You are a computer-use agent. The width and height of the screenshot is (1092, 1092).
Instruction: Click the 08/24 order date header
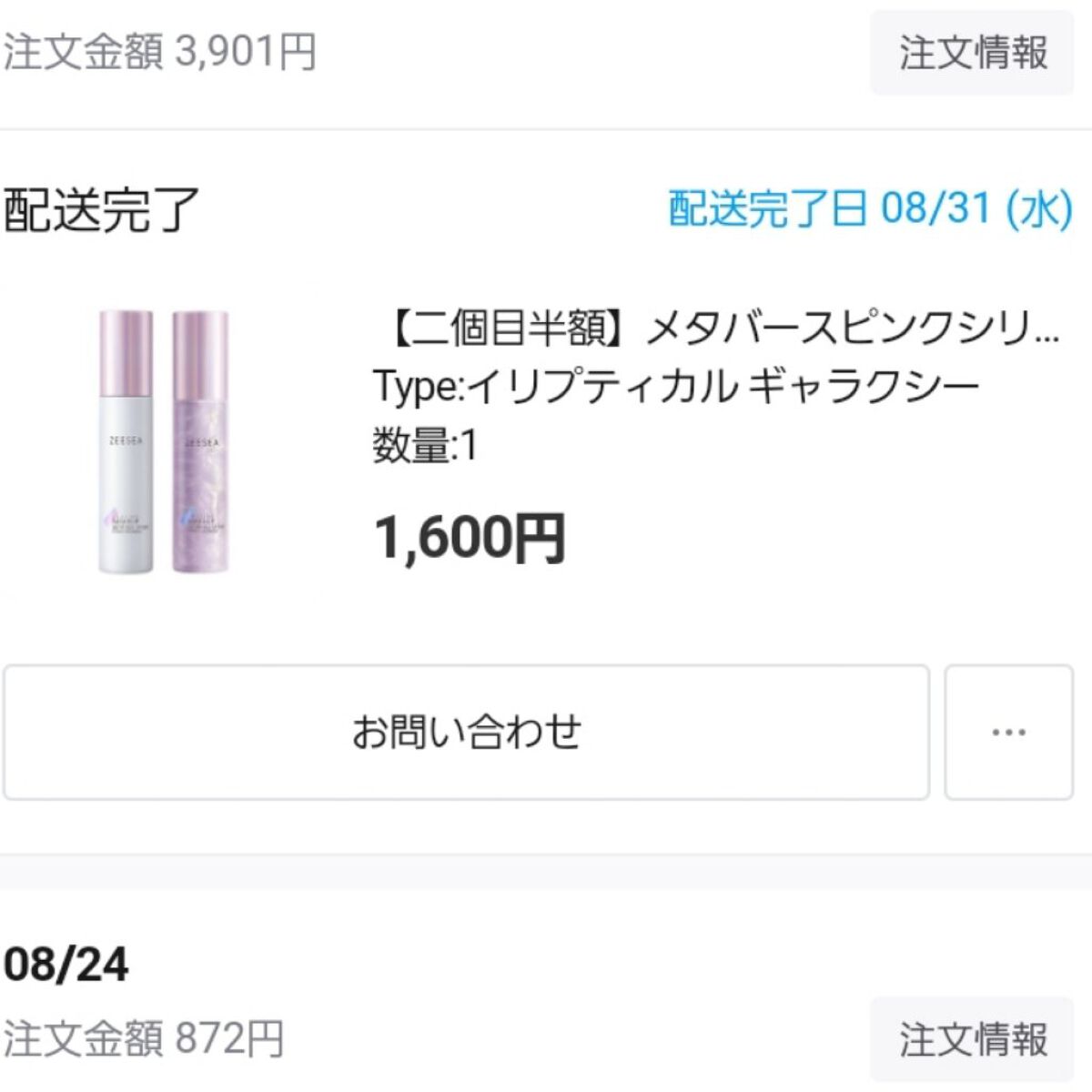click(x=66, y=965)
